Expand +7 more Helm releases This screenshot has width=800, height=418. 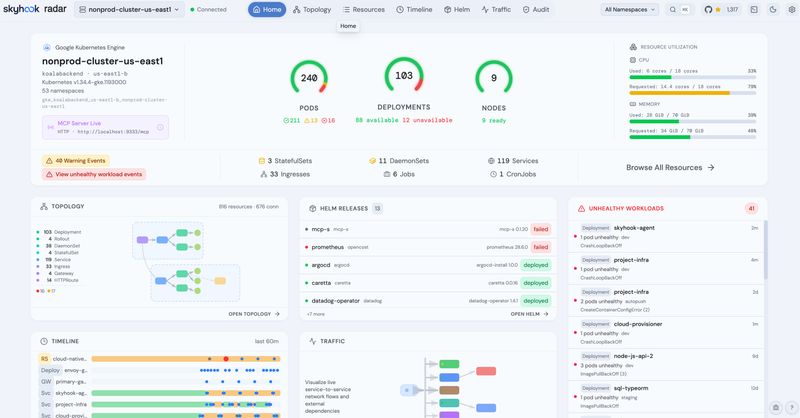click(315, 314)
